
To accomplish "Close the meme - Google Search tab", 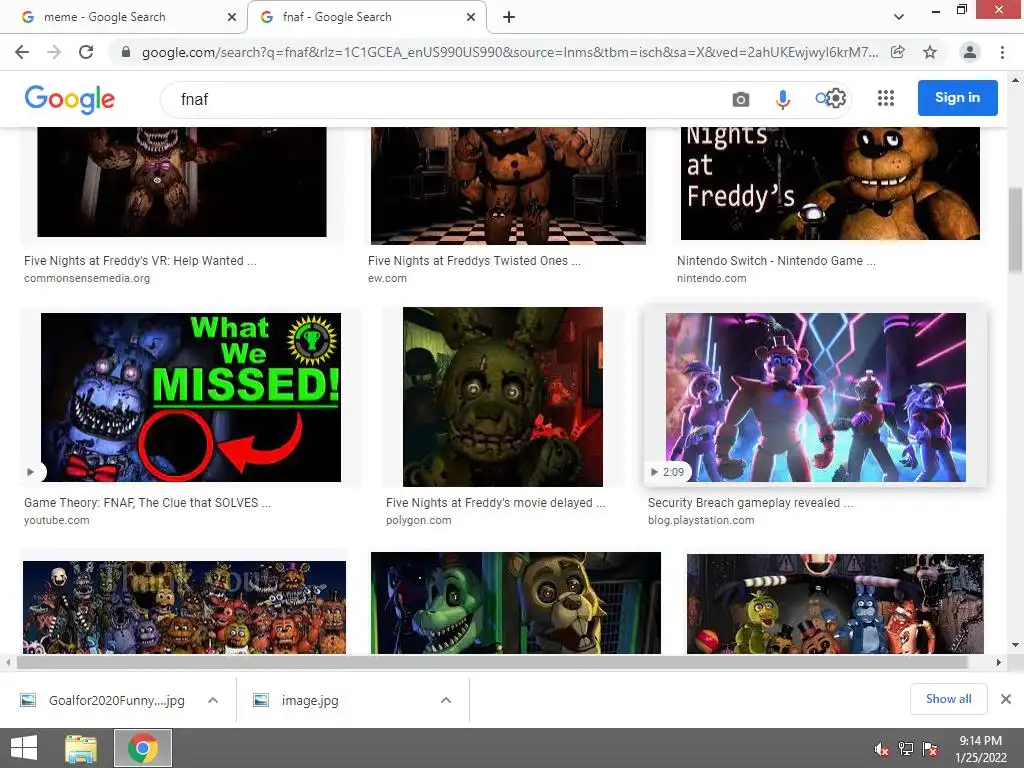I will point(232,17).
